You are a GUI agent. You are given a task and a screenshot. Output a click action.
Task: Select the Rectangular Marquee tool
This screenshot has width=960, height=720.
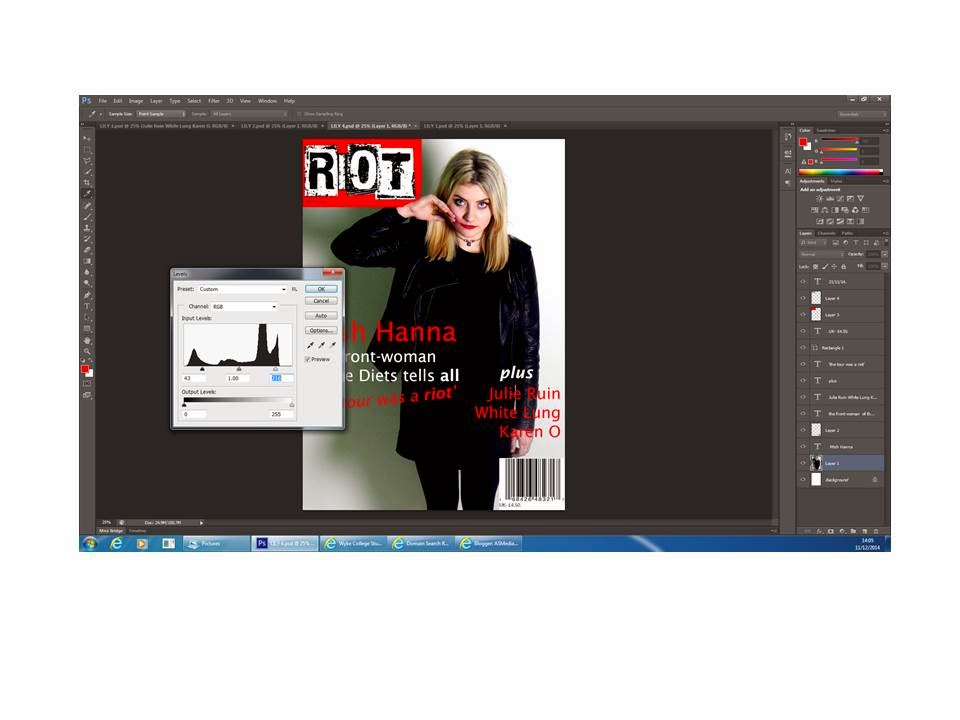pos(87,149)
